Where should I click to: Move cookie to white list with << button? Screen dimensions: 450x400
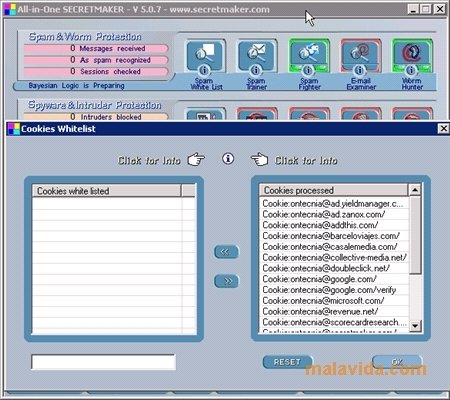tap(226, 252)
